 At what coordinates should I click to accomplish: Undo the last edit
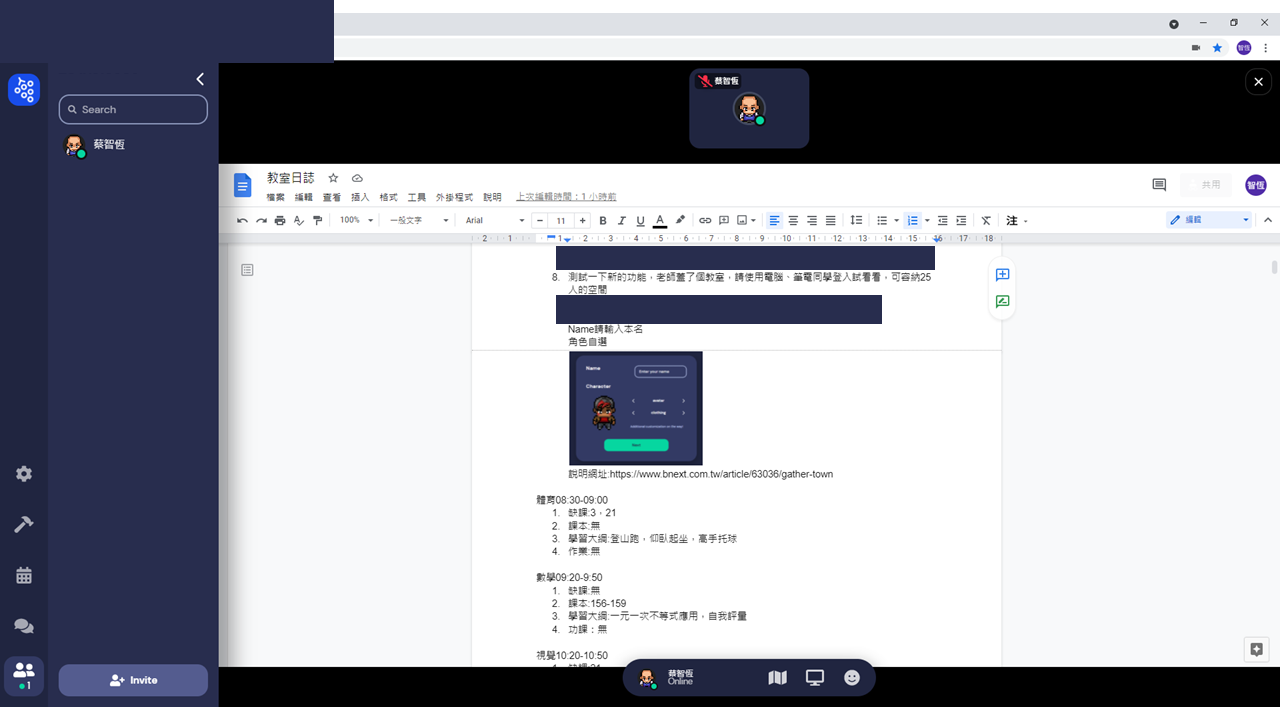[x=242, y=220]
